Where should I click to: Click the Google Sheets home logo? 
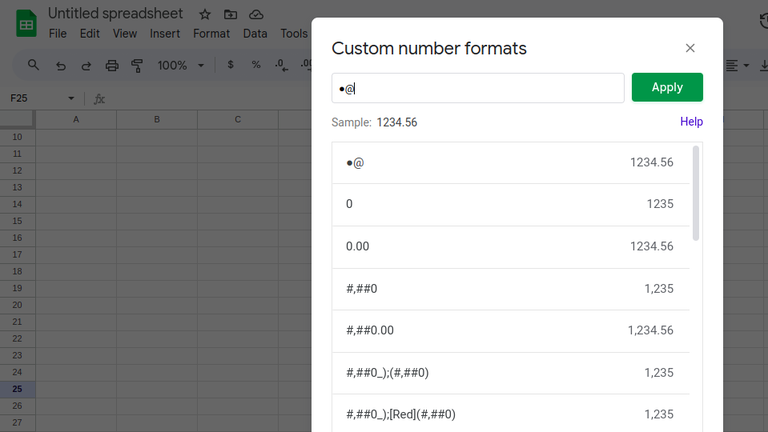click(x=26, y=22)
